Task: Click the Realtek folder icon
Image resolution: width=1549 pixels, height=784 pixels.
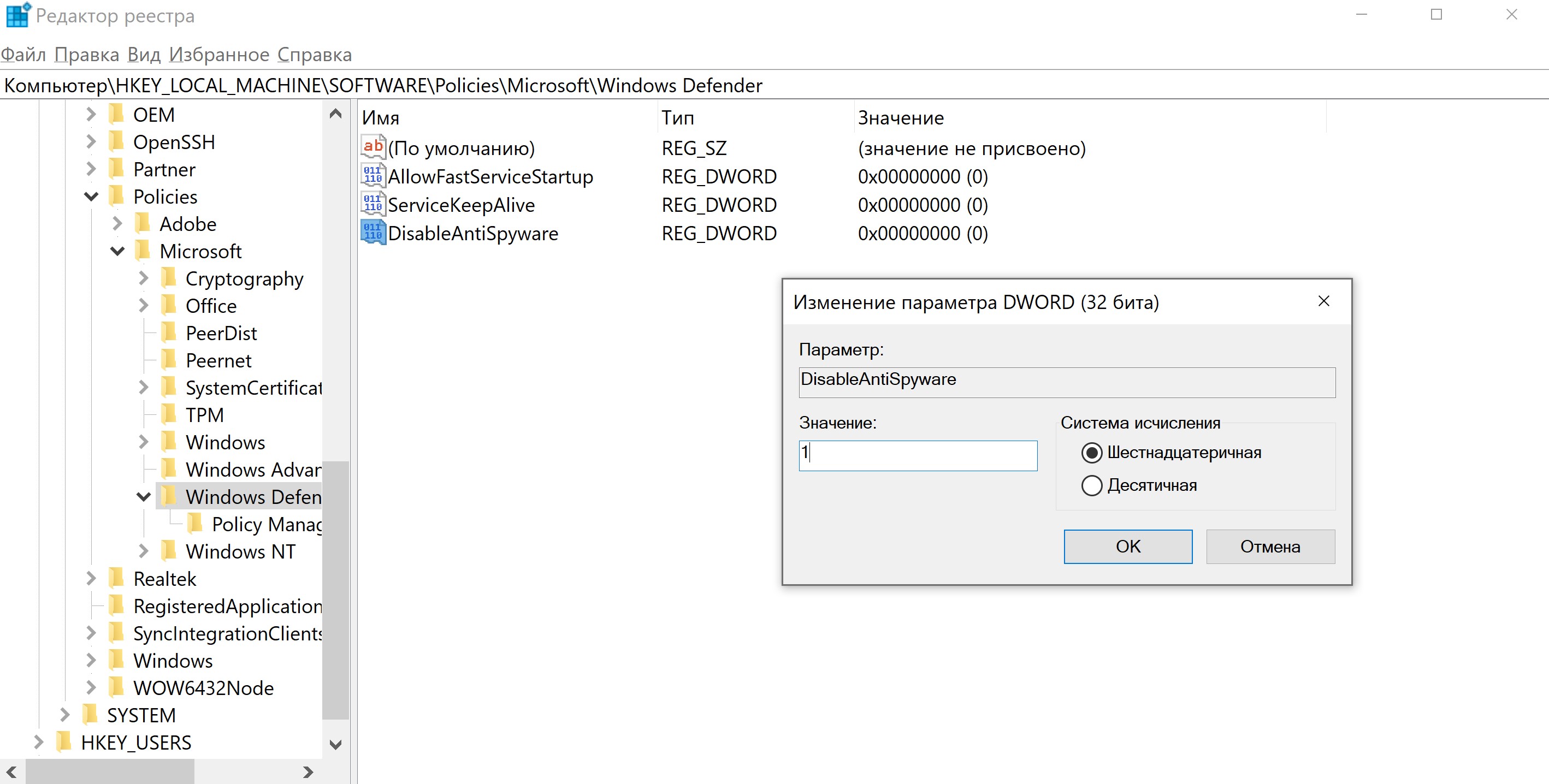Action: point(117,578)
